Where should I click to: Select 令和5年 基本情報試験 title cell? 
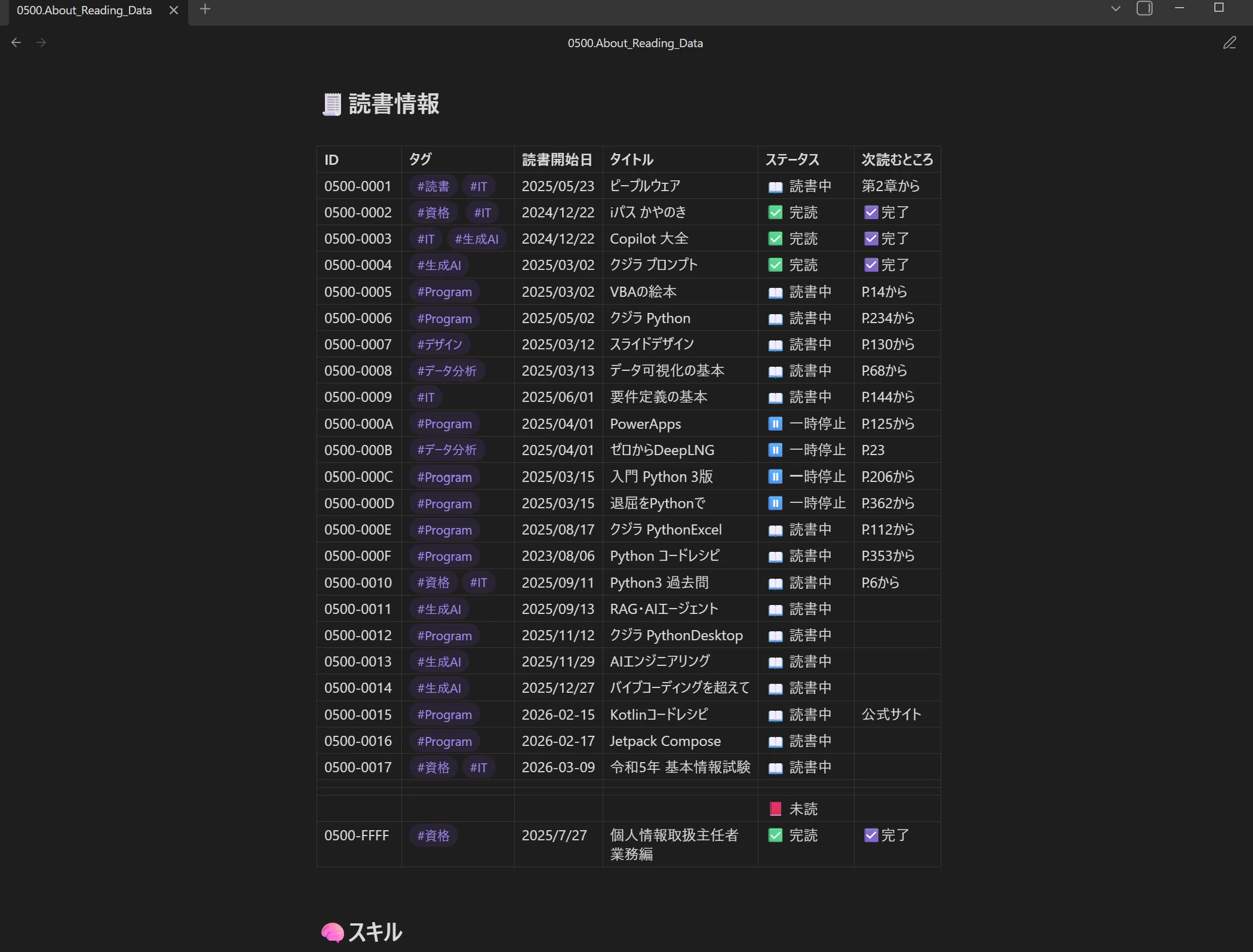click(x=680, y=767)
